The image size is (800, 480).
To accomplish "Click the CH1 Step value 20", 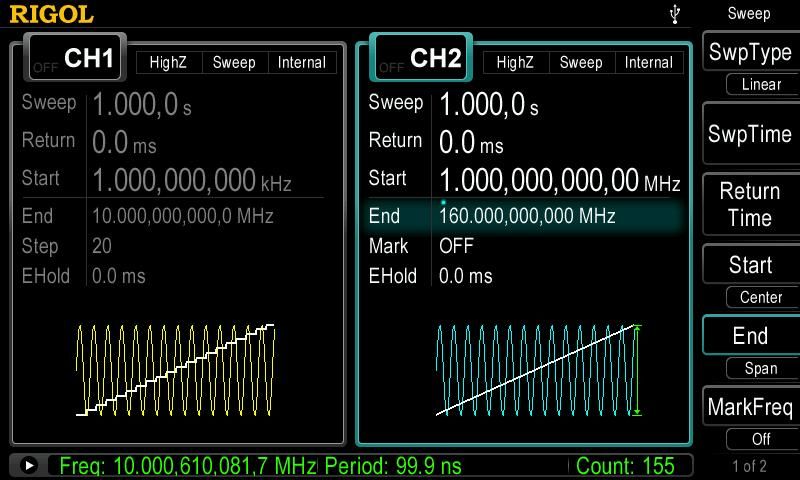I will pyautogui.click(x=102, y=246).
